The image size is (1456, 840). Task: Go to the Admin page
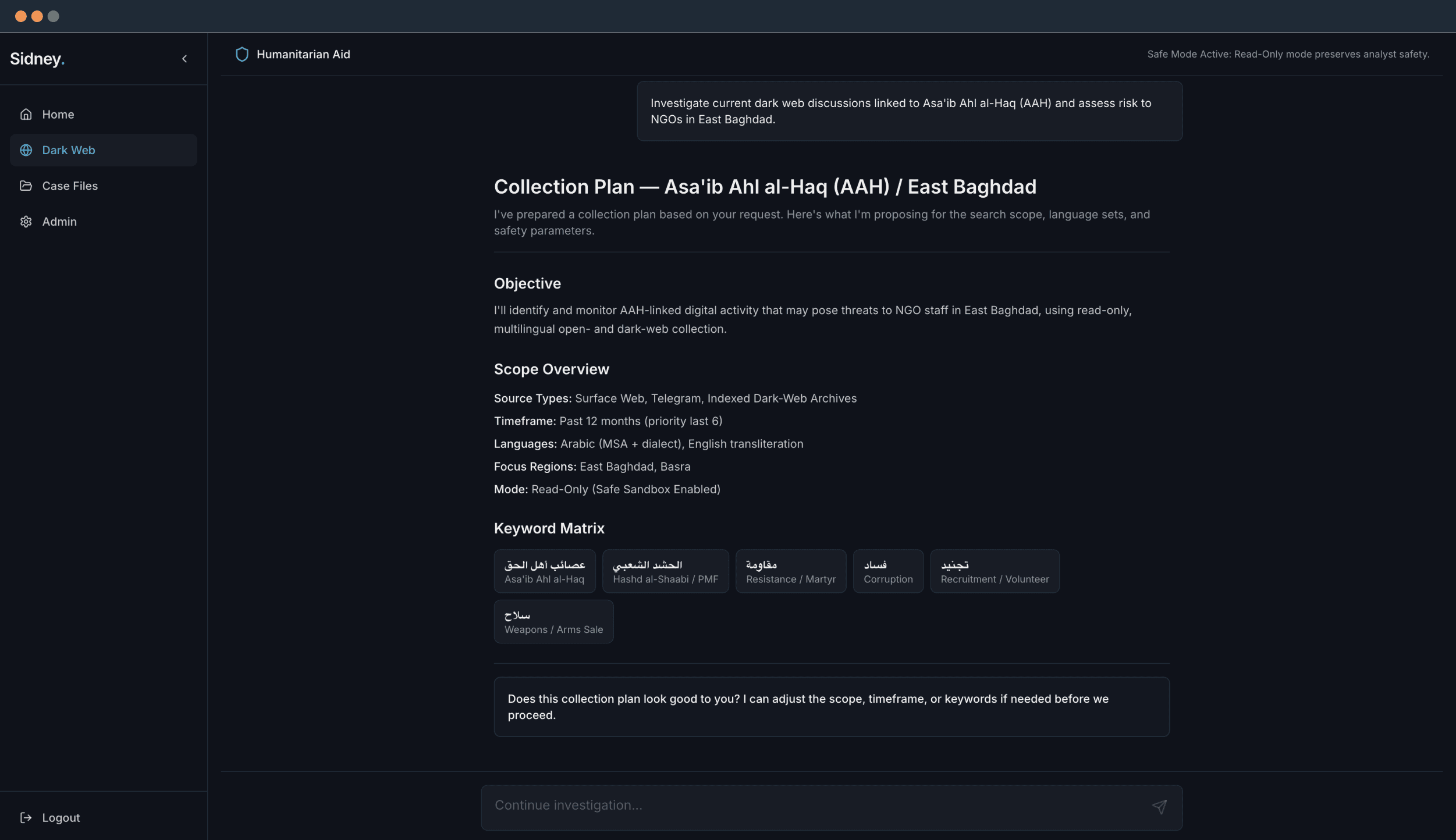59,222
